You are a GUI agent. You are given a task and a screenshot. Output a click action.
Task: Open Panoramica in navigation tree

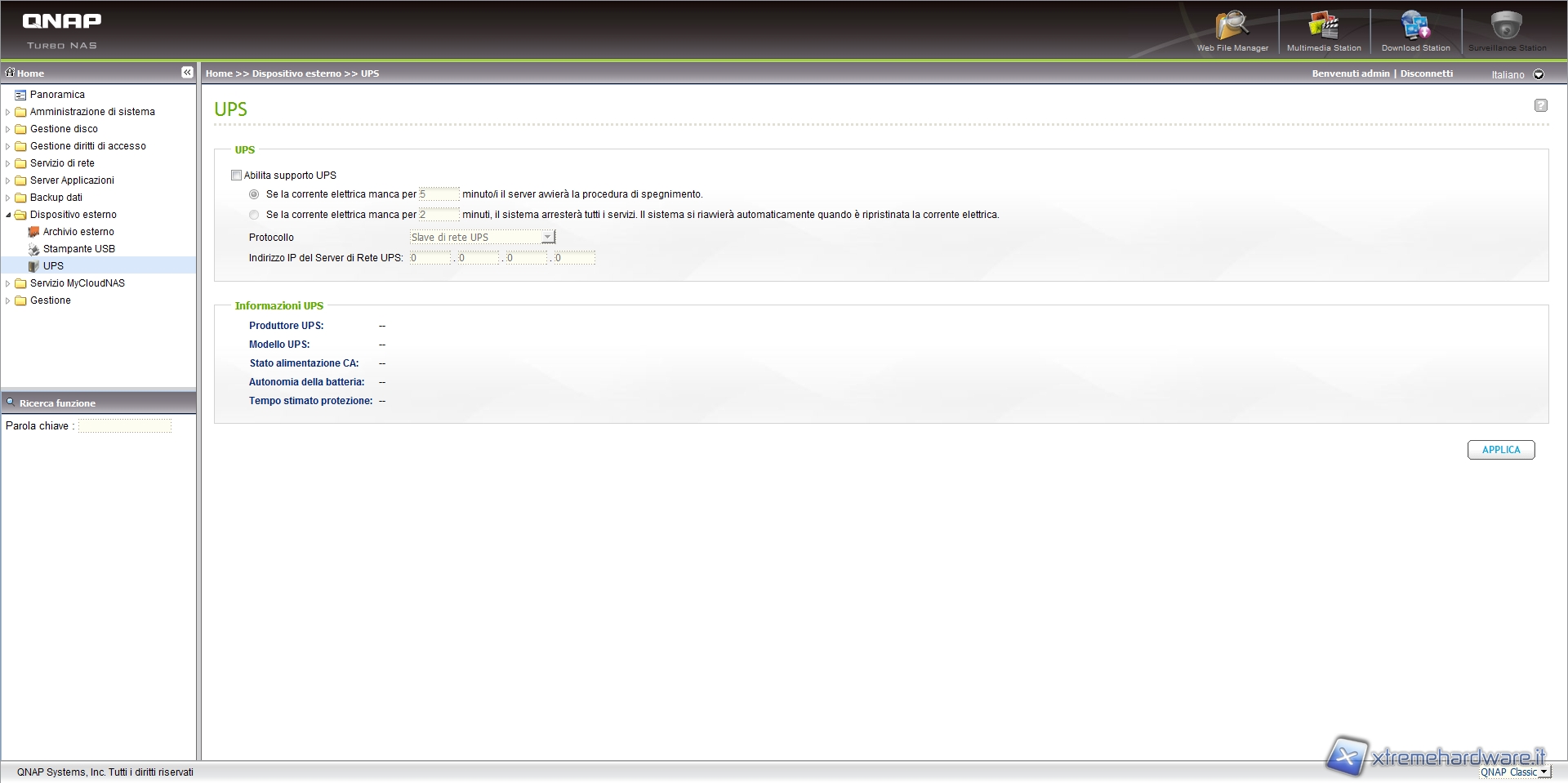tap(57, 95)
